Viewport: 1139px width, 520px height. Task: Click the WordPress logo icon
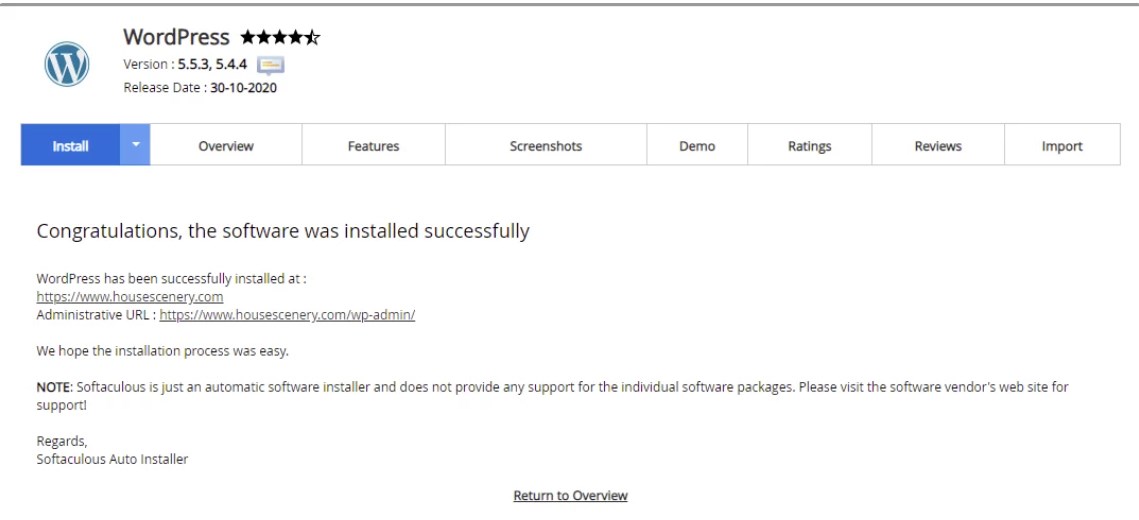[67, 64]
